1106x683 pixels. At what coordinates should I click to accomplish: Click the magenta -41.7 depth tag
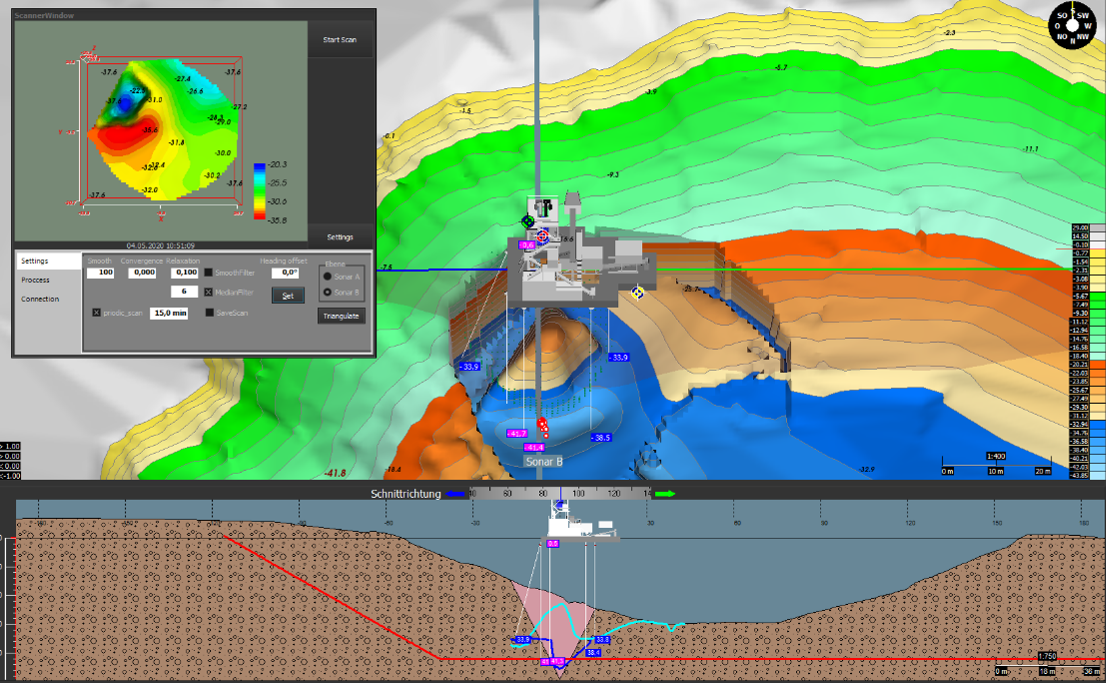516,433
